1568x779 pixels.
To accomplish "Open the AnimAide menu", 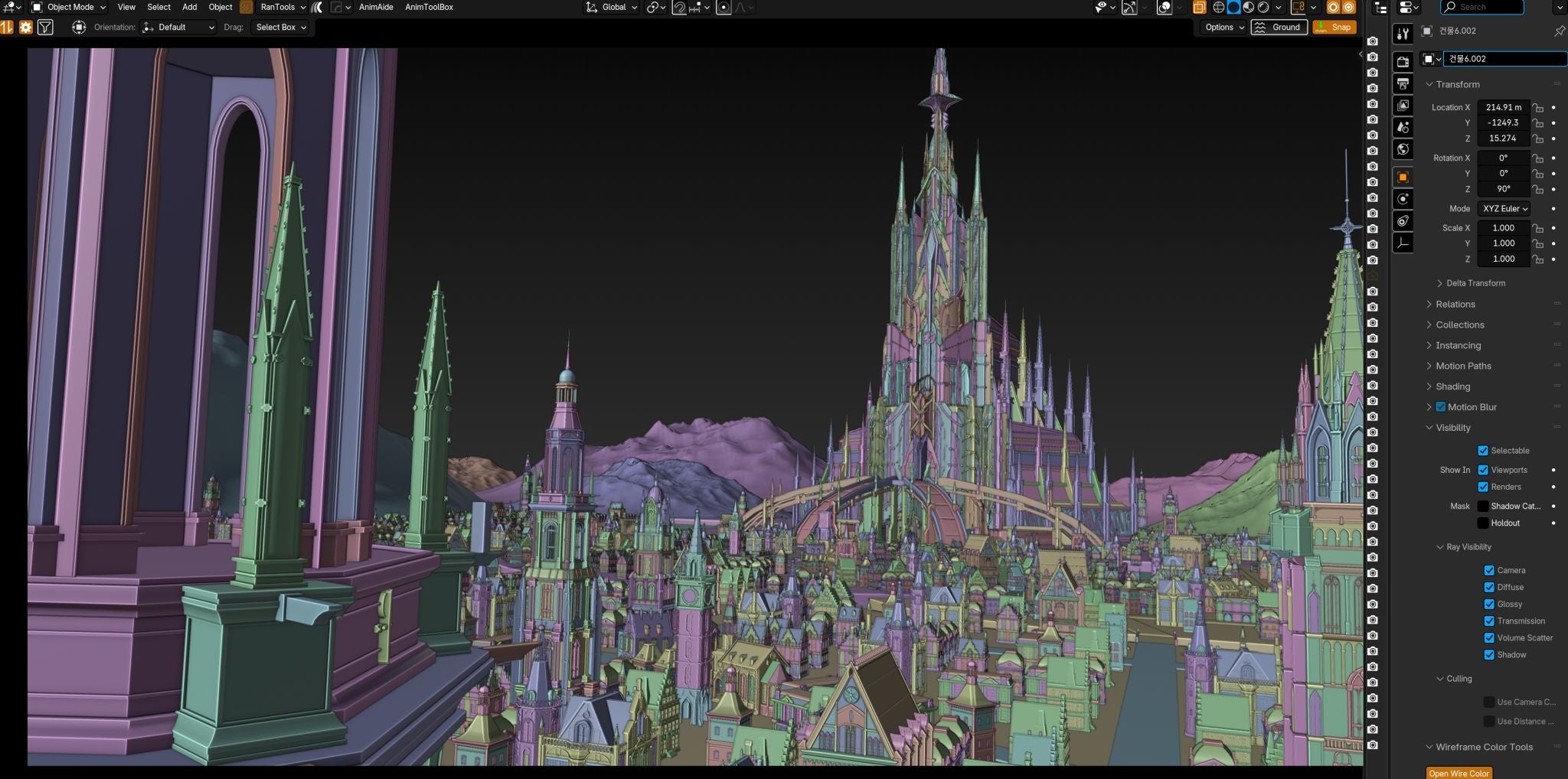I will pyautogui.click(x=376, y=7).
